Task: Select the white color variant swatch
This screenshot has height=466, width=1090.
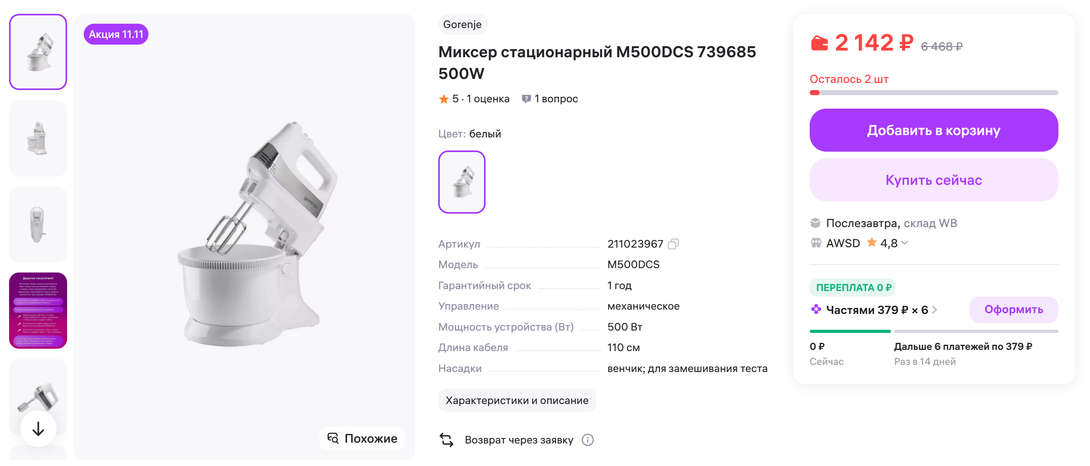Action: point(462,182)
